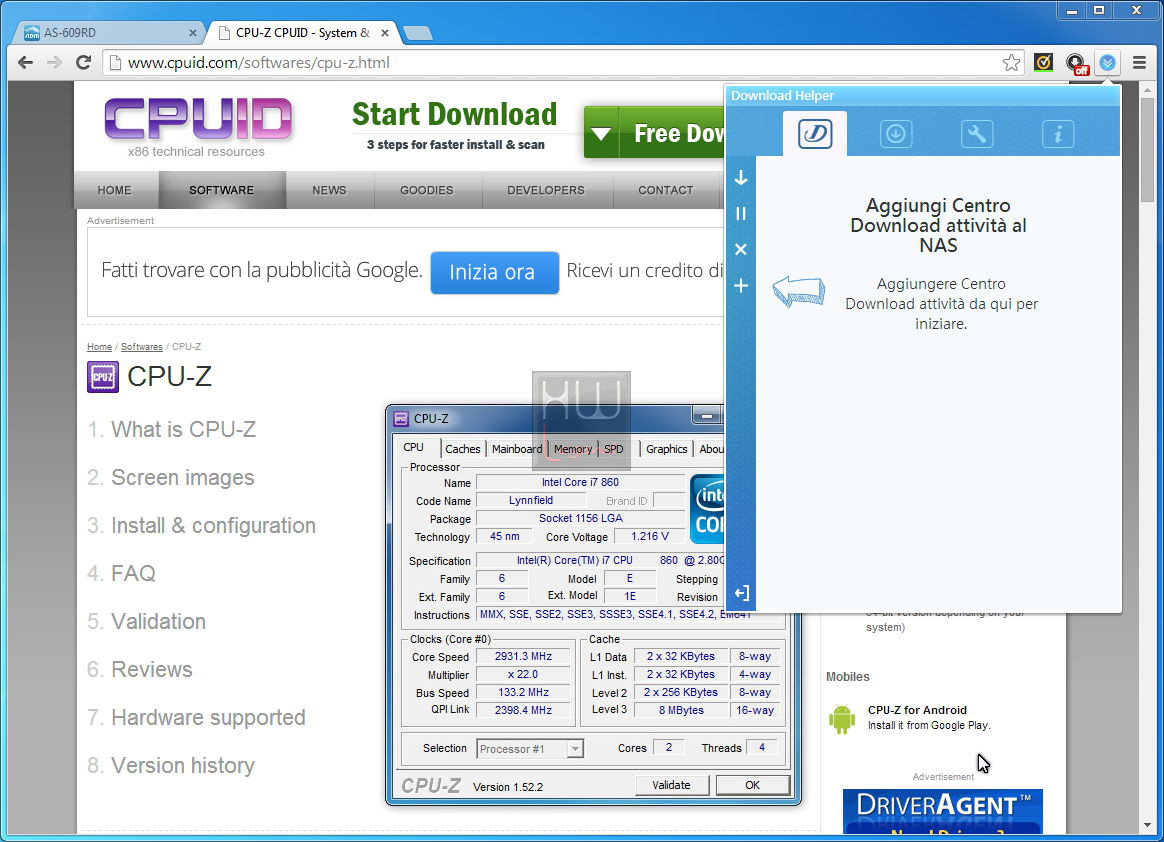Open the wrench settings tab in Download Helper
This screenshot has height=842, width=1164.
(977, 134)
